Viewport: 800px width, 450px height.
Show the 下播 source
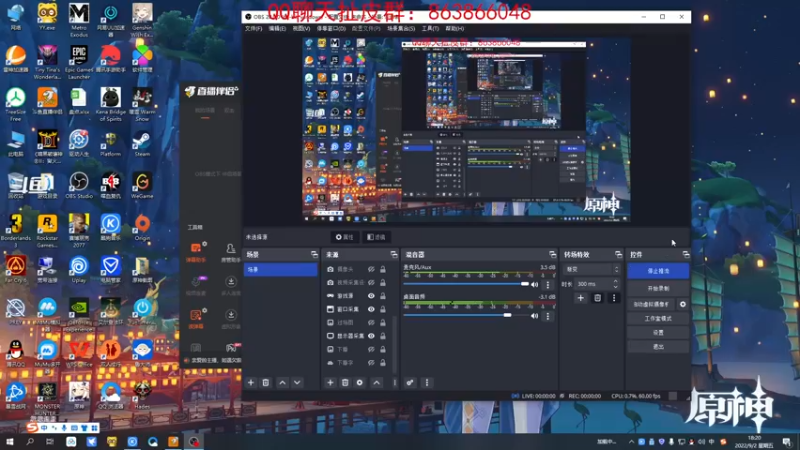click(371, 349)
